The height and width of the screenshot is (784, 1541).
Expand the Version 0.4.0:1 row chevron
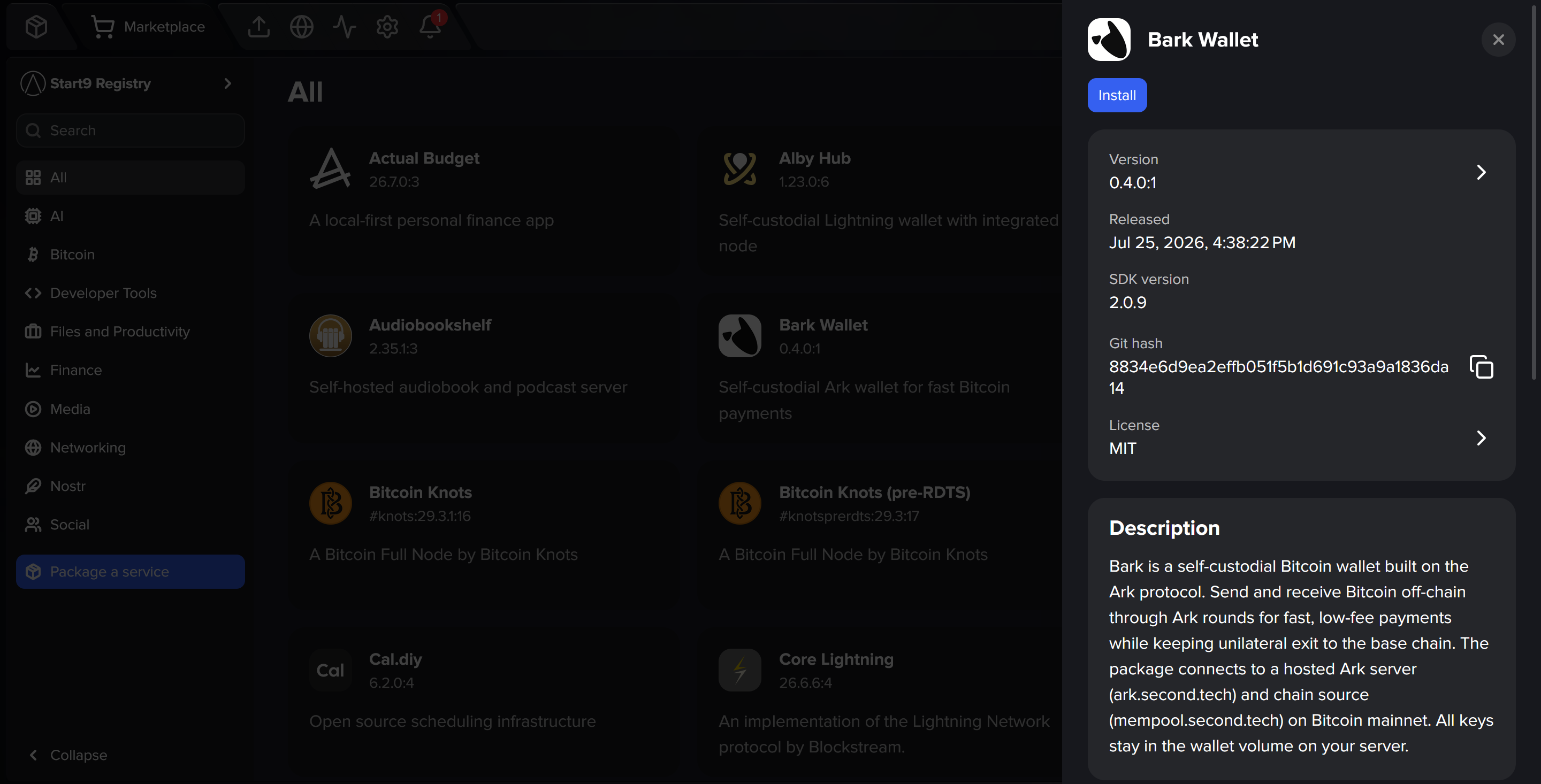(x=1481, y=172)
